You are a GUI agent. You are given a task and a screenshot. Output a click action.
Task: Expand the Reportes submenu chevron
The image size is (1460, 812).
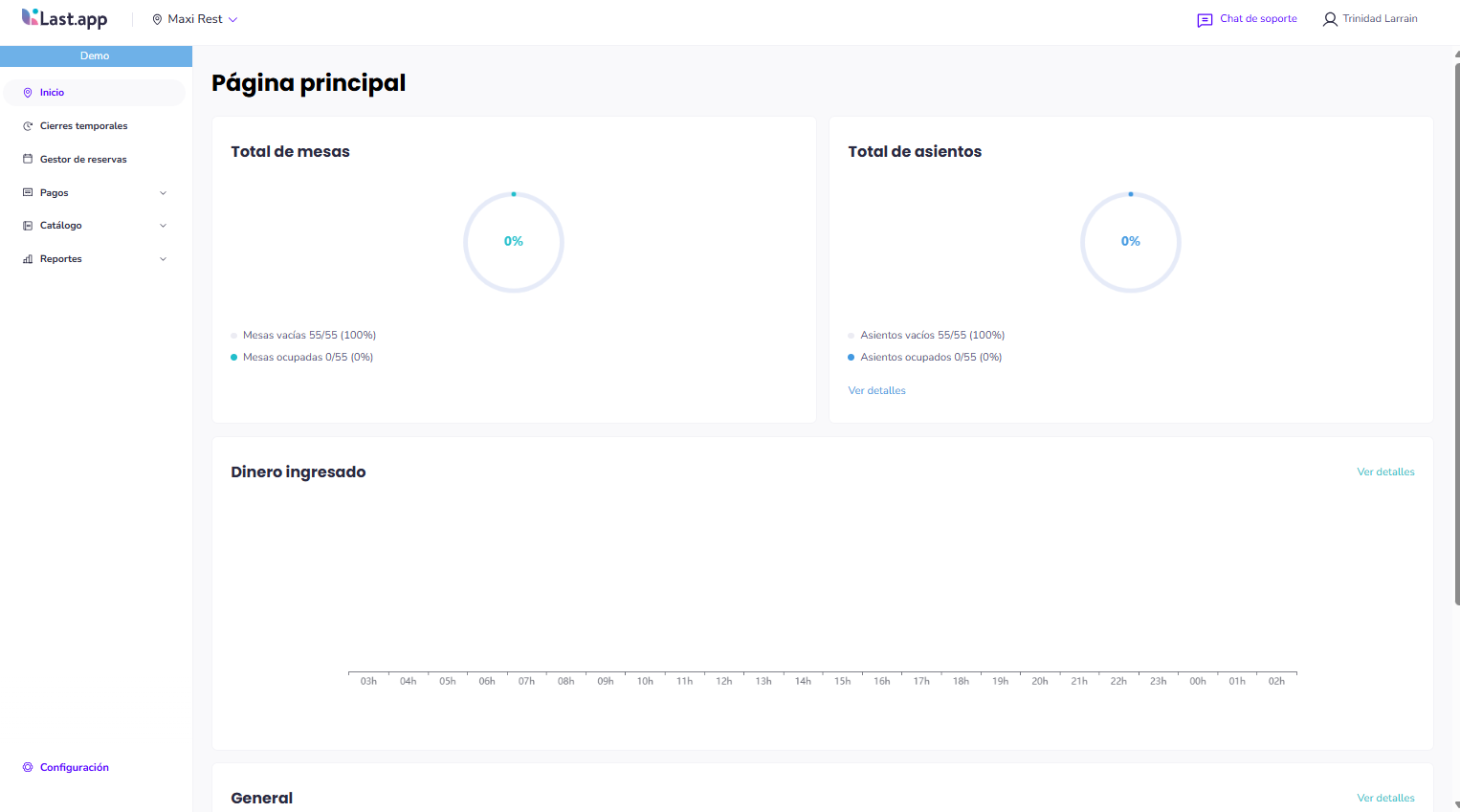tap(163, 259)
